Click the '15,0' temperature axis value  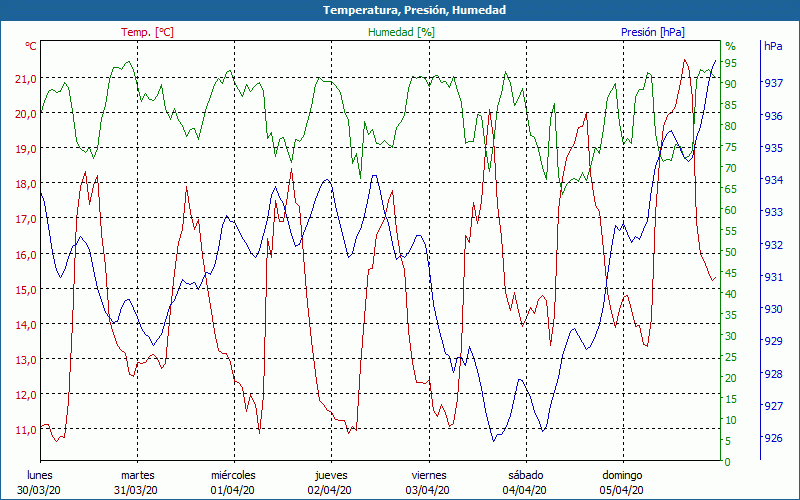coord(26,289)
